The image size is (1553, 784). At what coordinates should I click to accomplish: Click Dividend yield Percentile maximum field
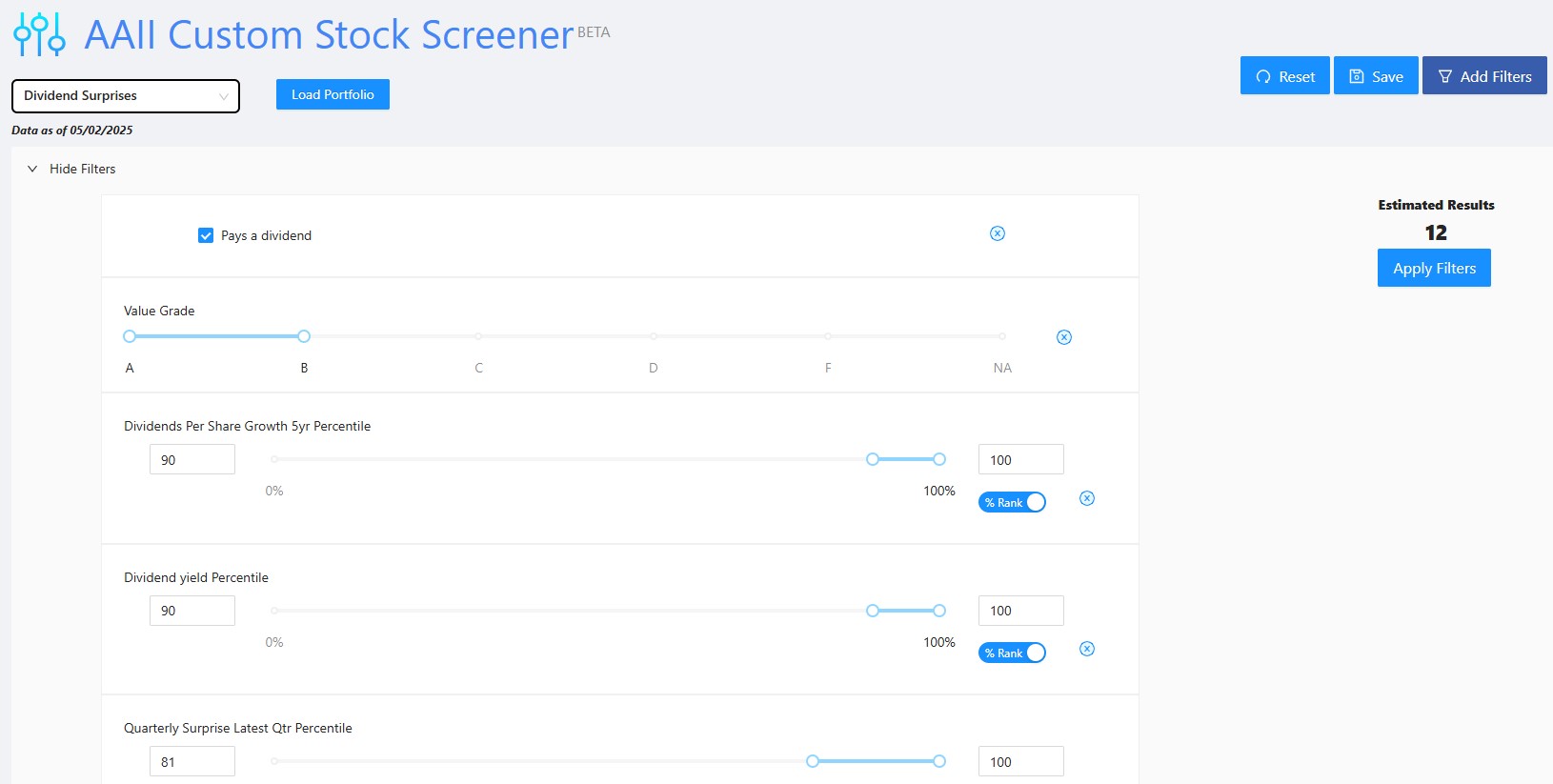pos(1021,611)
